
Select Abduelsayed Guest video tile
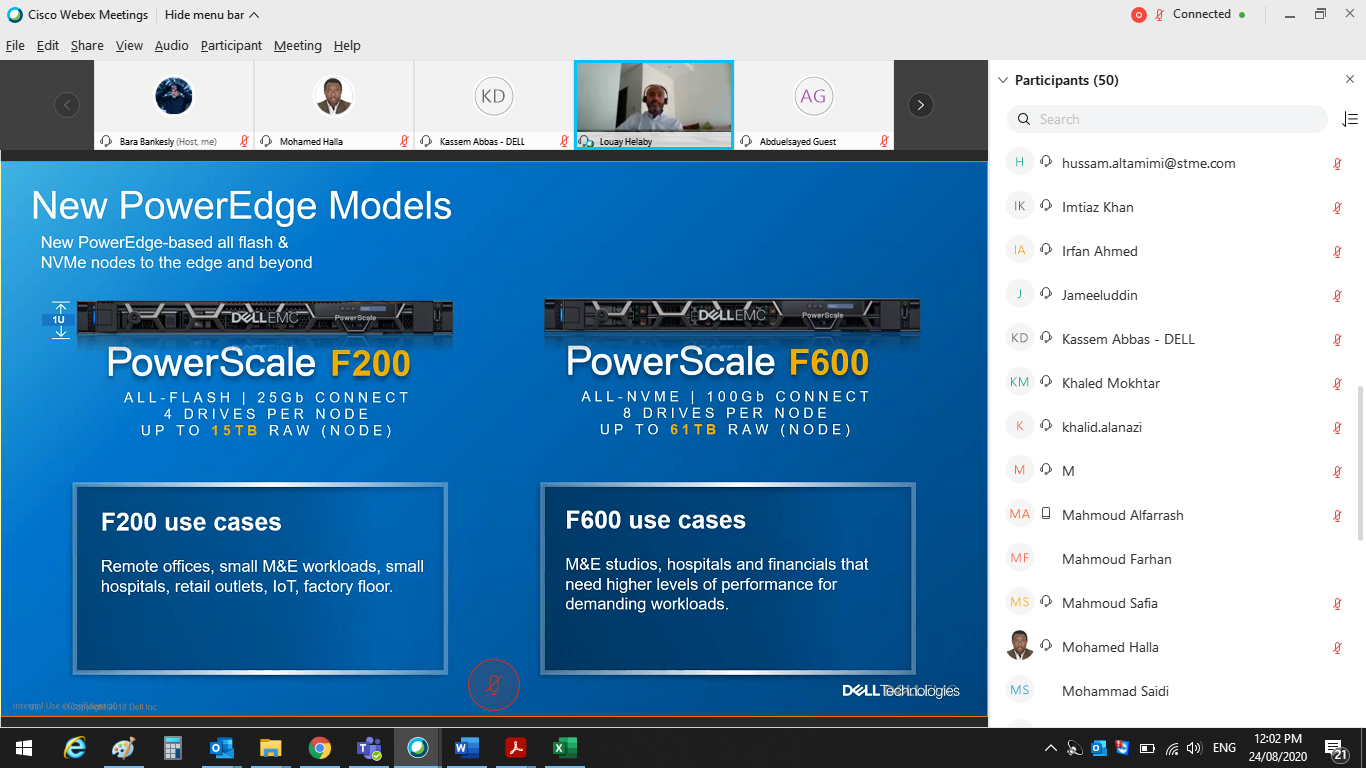814,105
